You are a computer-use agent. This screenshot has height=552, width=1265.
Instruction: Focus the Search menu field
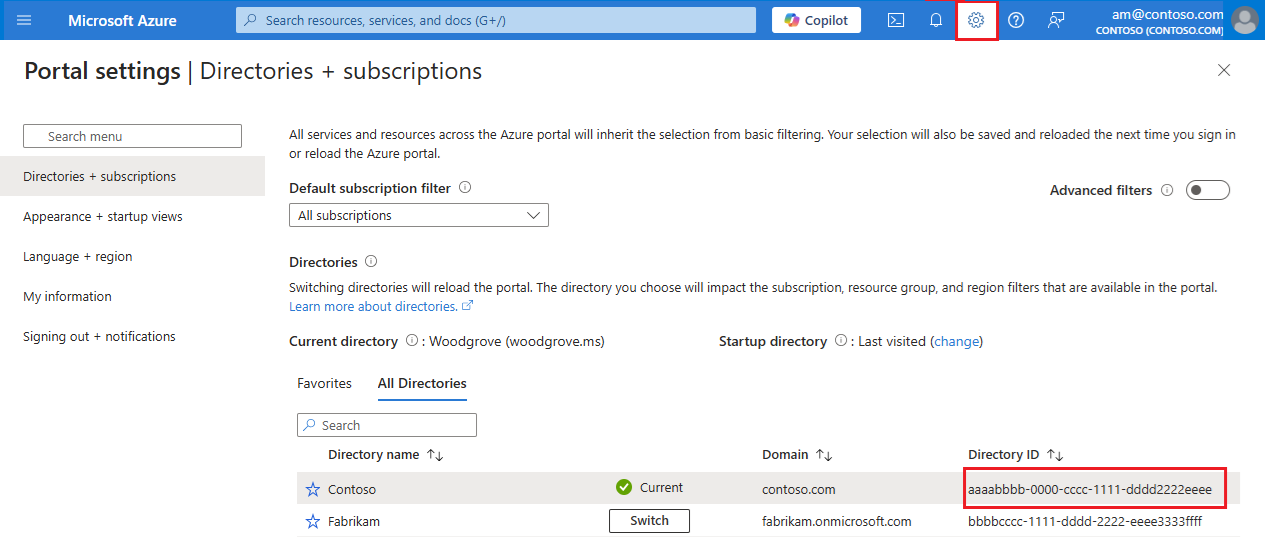[x=132, y=136]
